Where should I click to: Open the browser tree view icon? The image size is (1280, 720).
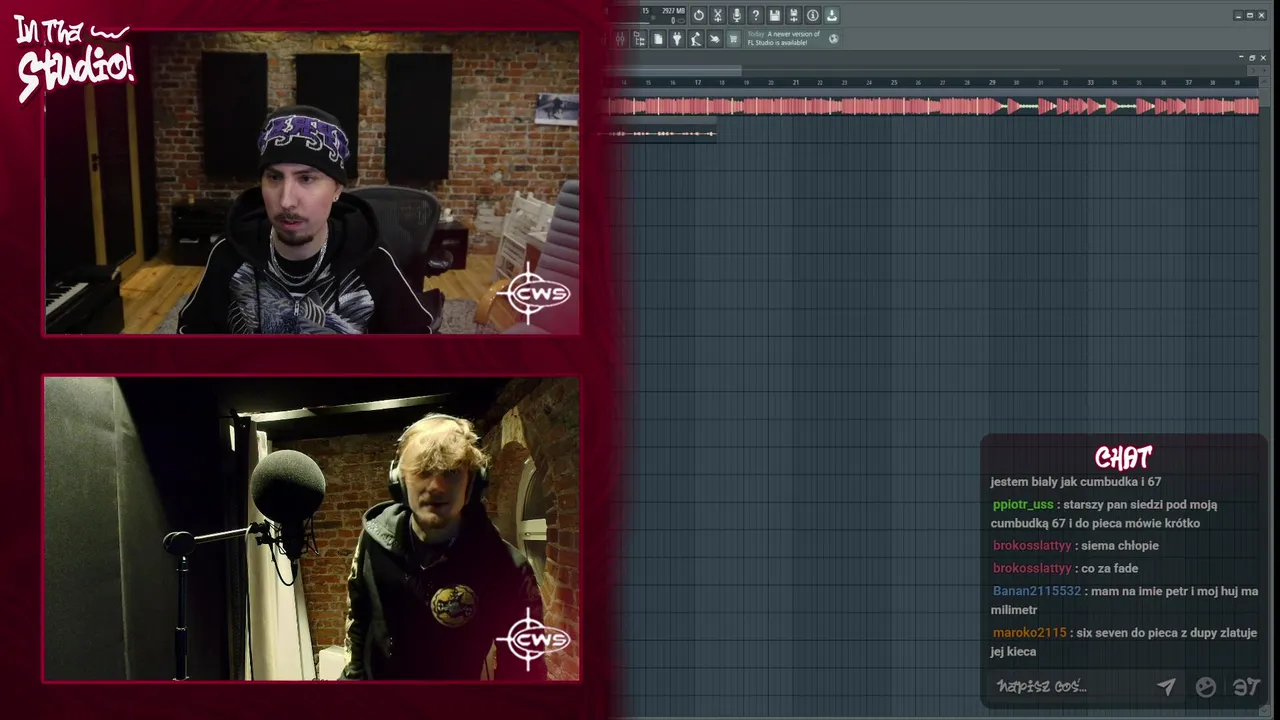click(639, 39)
